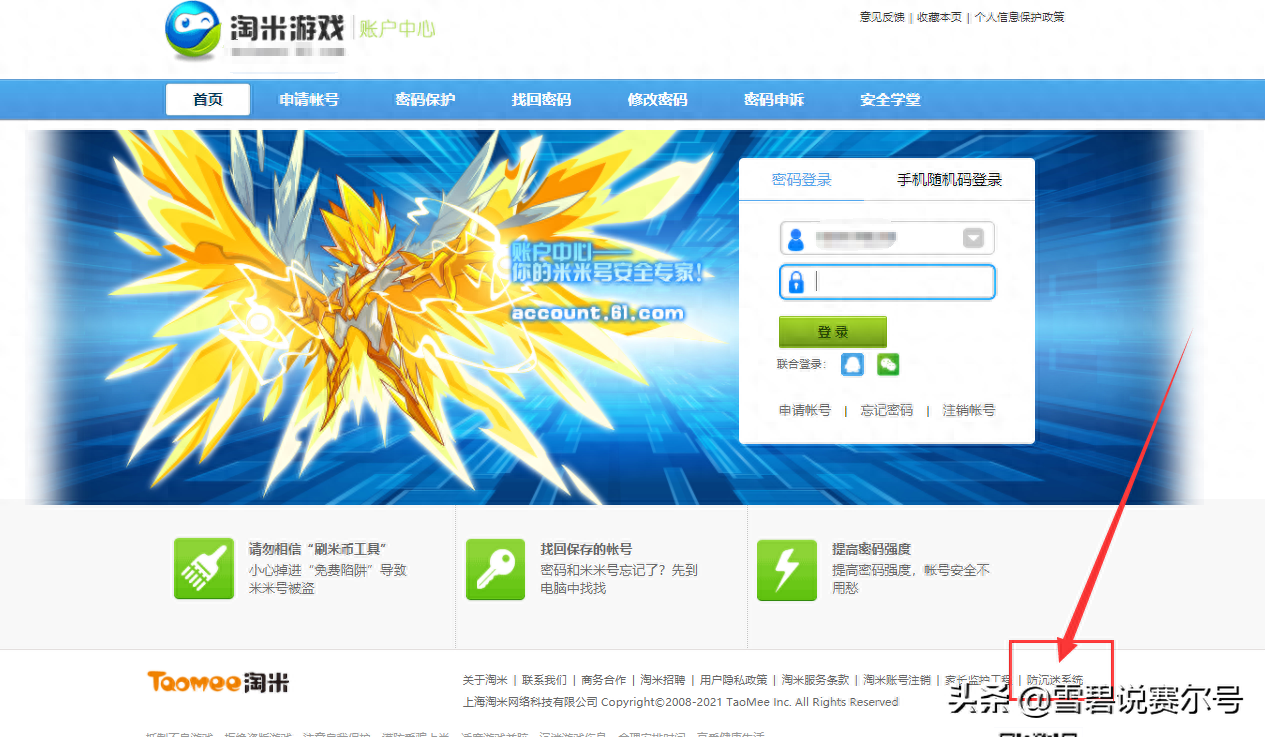
Task: Click the WeChat joint login icon
Action: [x=888, y=364]
